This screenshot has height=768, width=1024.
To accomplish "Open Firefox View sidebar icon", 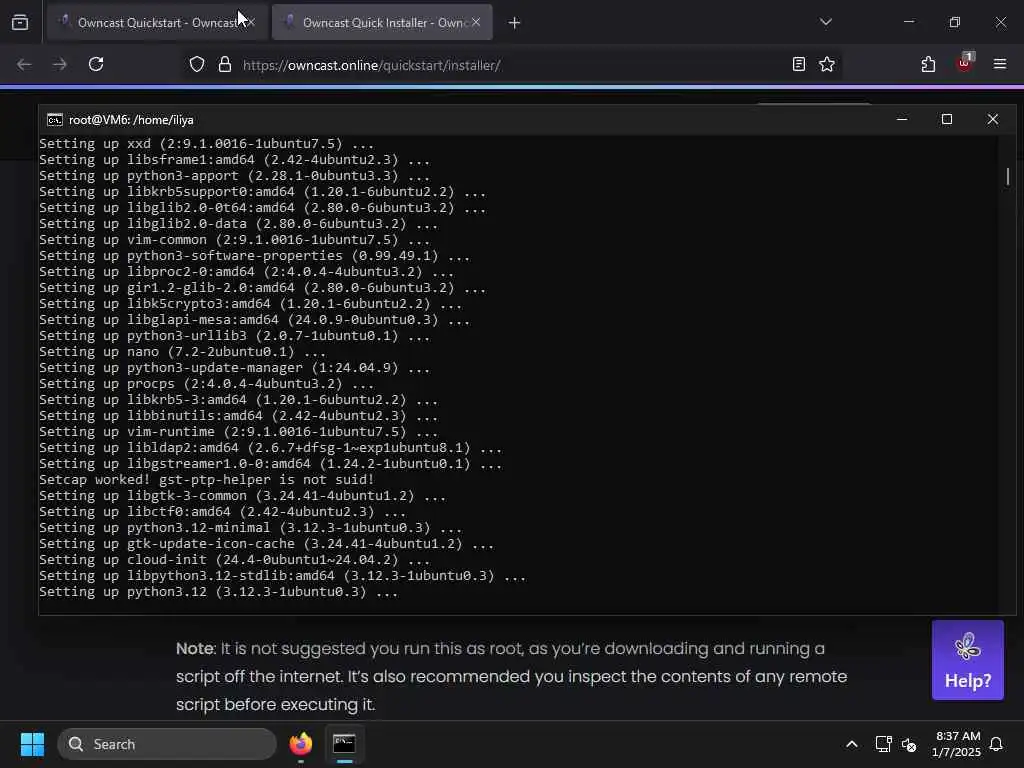I will click(20, 22).
